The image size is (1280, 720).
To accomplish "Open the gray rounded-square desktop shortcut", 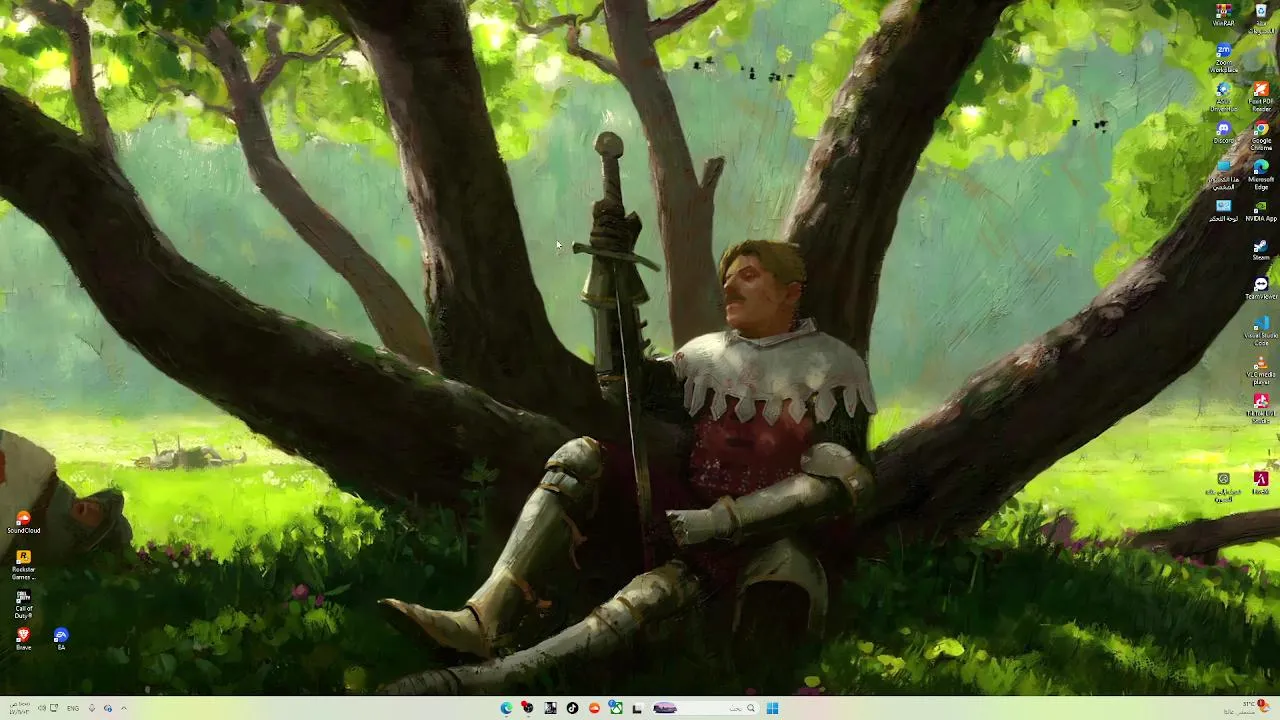I will pos(1223,485).
